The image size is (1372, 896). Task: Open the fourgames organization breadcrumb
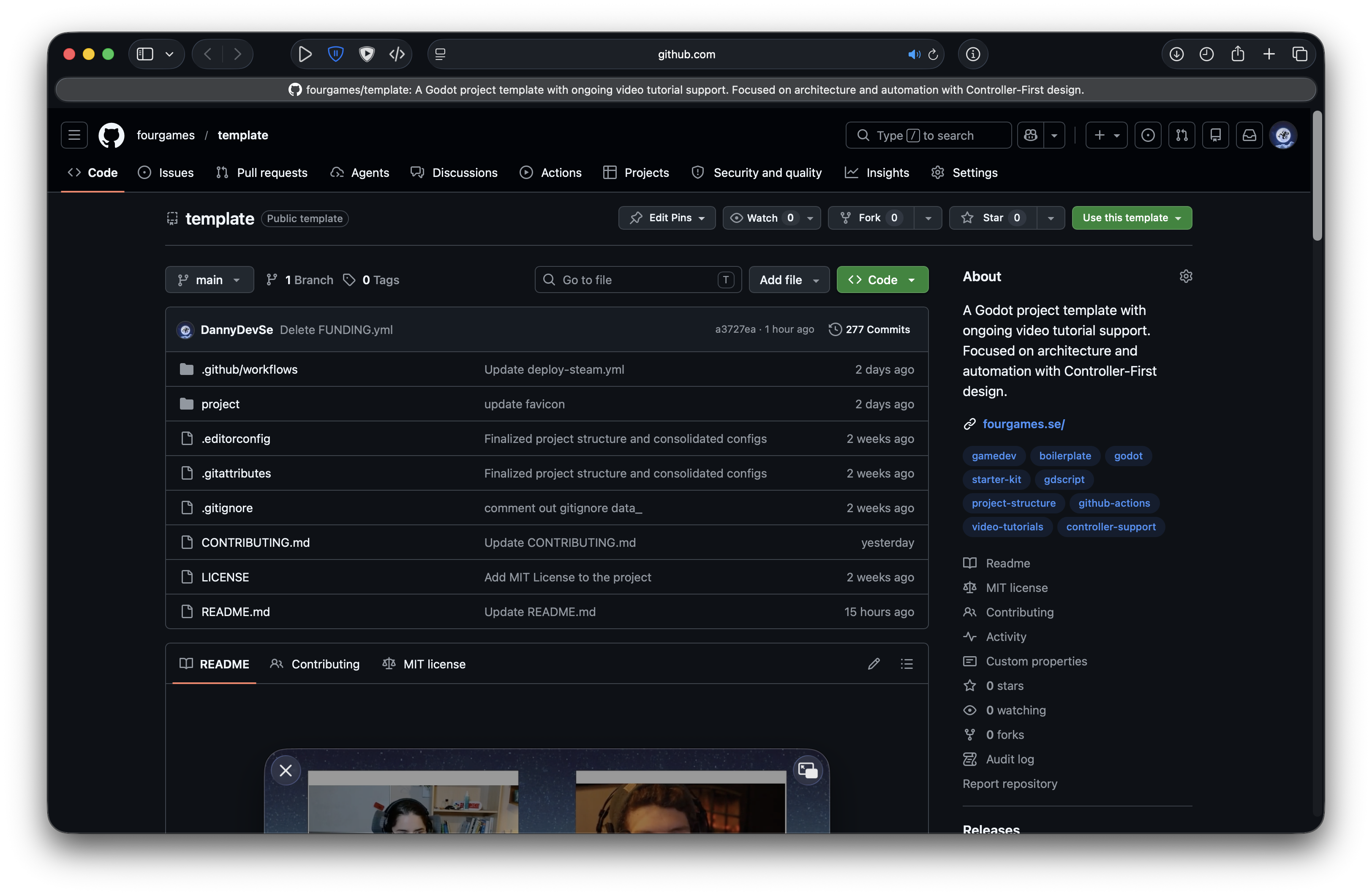coord(166,136)
